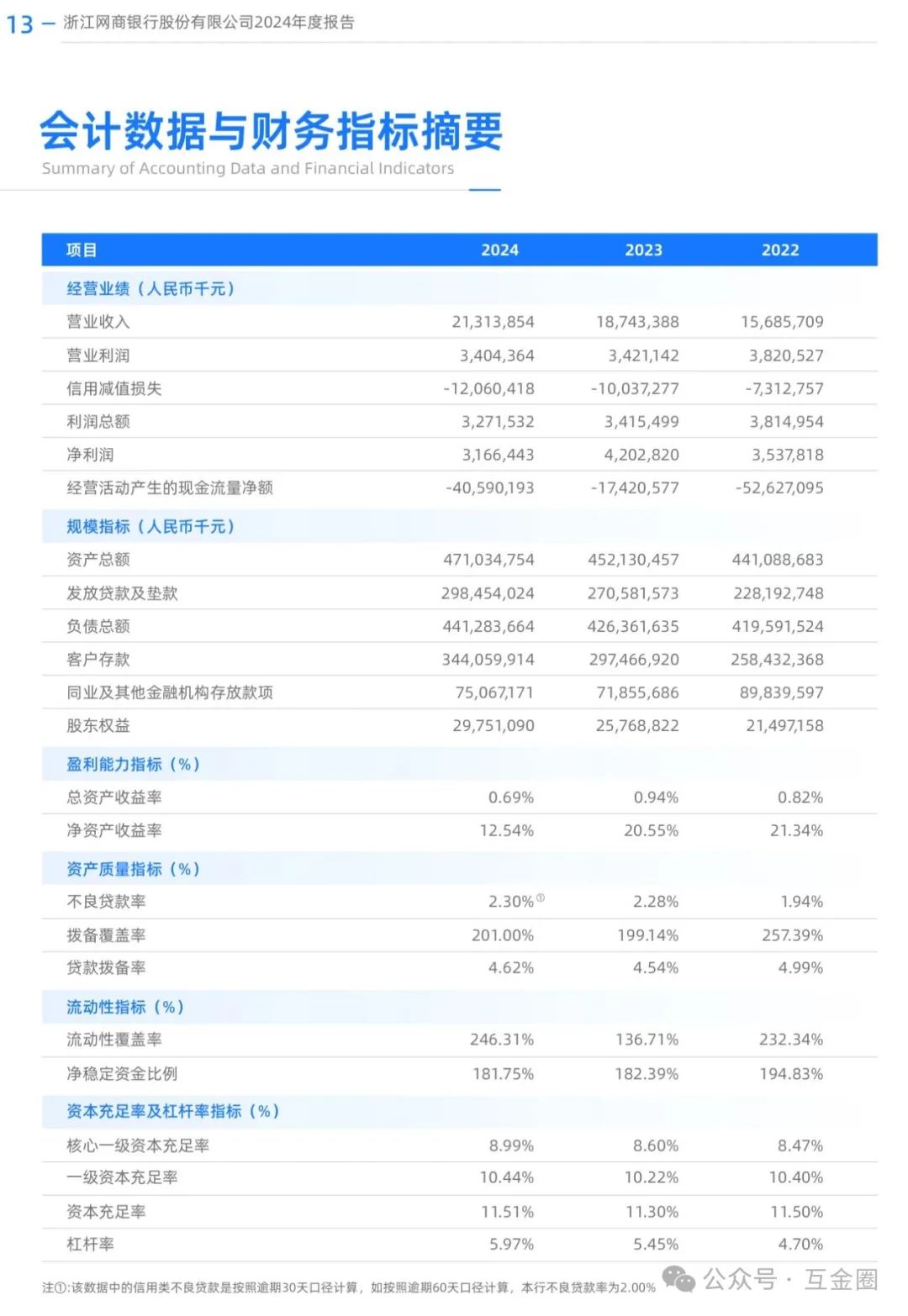Image resolution: width=908 pixels, height=1316 pixels.
Task: Select 2023 net profit 4,202,820
Action: click(641, 455)
